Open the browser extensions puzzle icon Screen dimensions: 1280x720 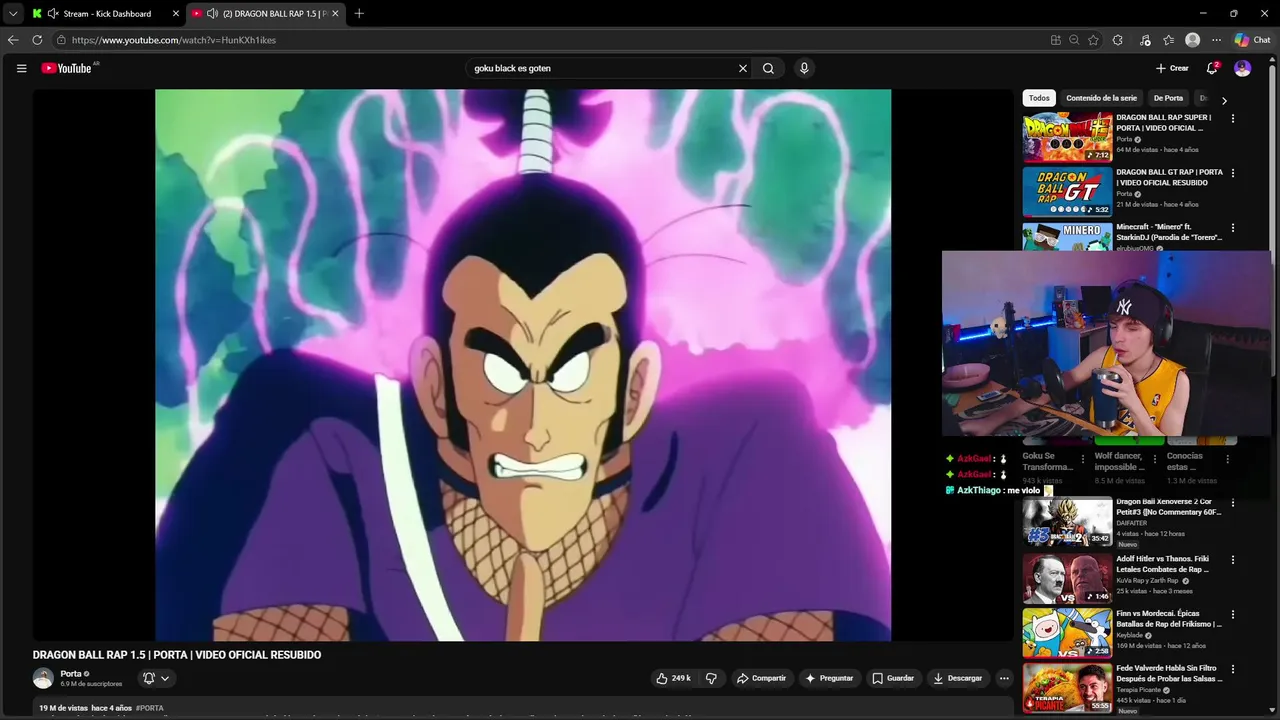coord(1118,40)
